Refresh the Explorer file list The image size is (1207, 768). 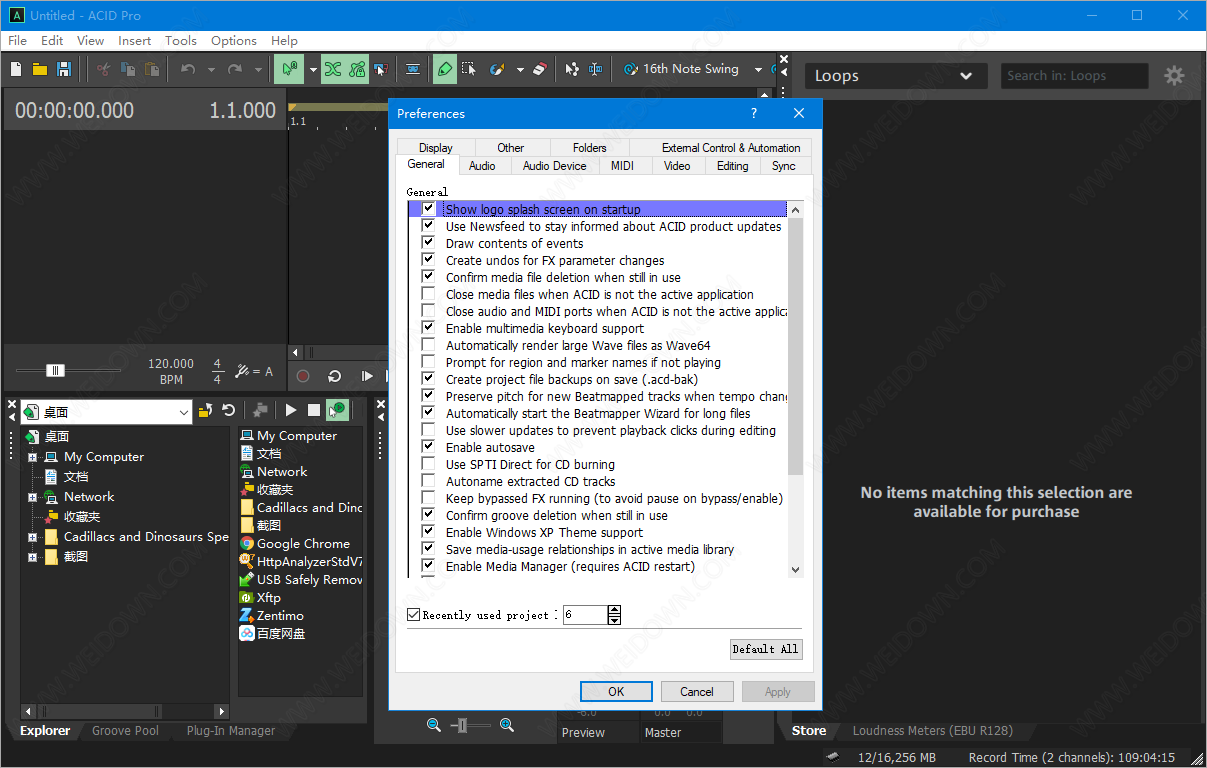[x=229, y=410]
